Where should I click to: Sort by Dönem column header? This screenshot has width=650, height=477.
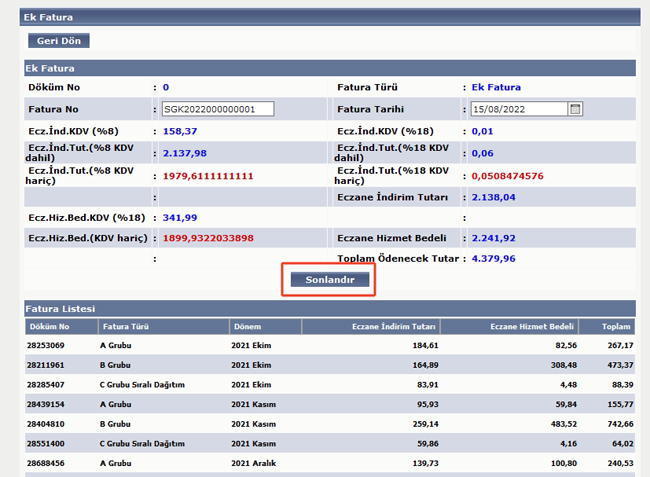click(266, 327)
